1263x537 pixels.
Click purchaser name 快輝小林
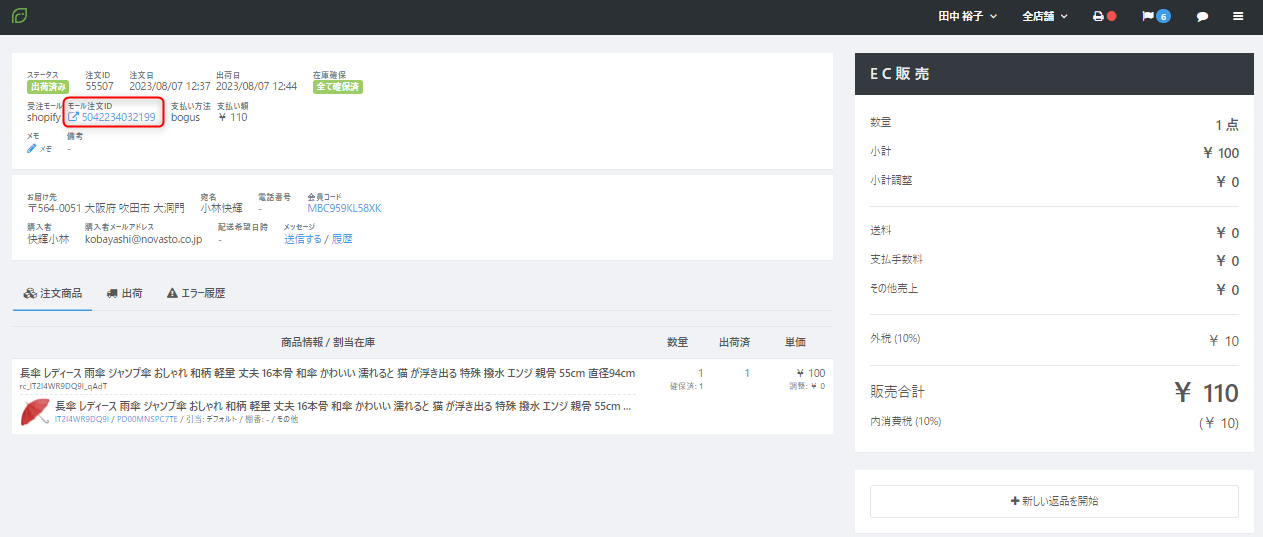[x=48, y=239]
